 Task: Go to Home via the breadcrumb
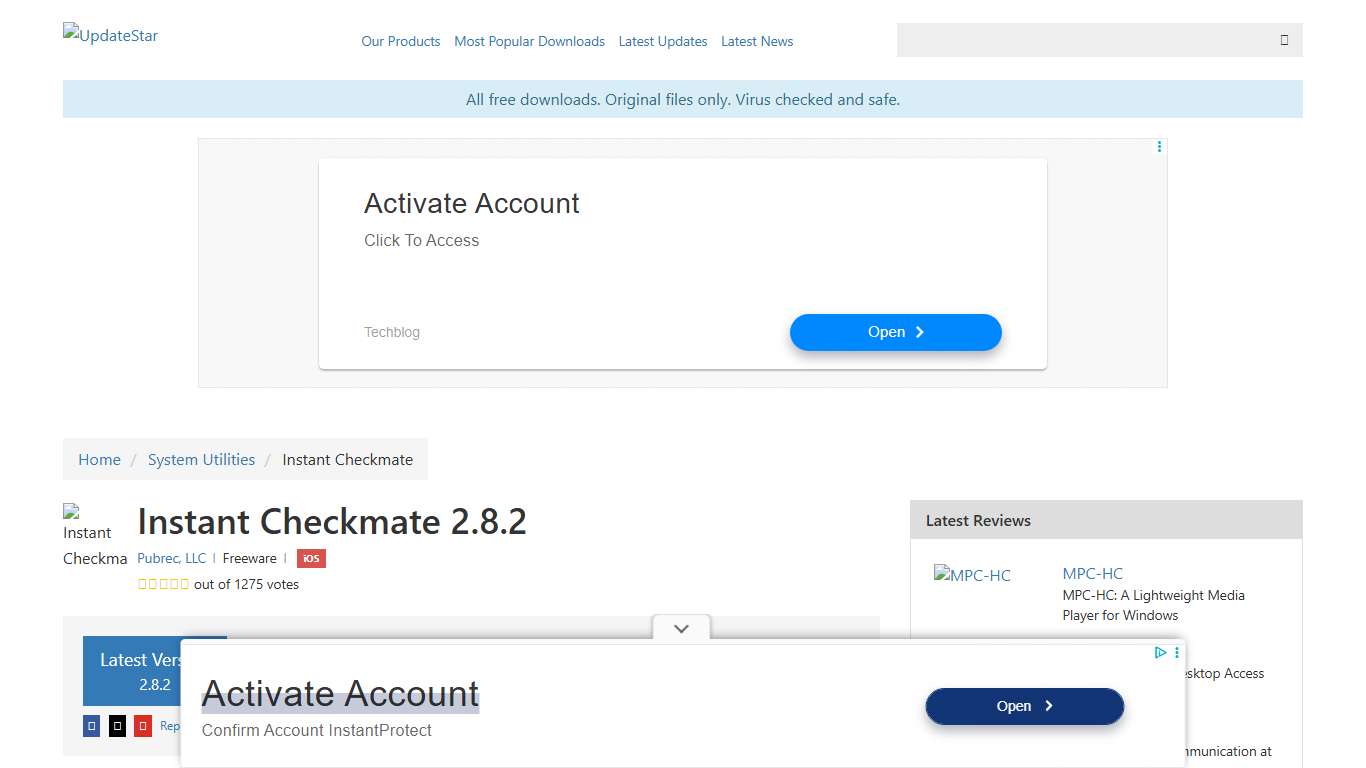click(x=99, y=459)
